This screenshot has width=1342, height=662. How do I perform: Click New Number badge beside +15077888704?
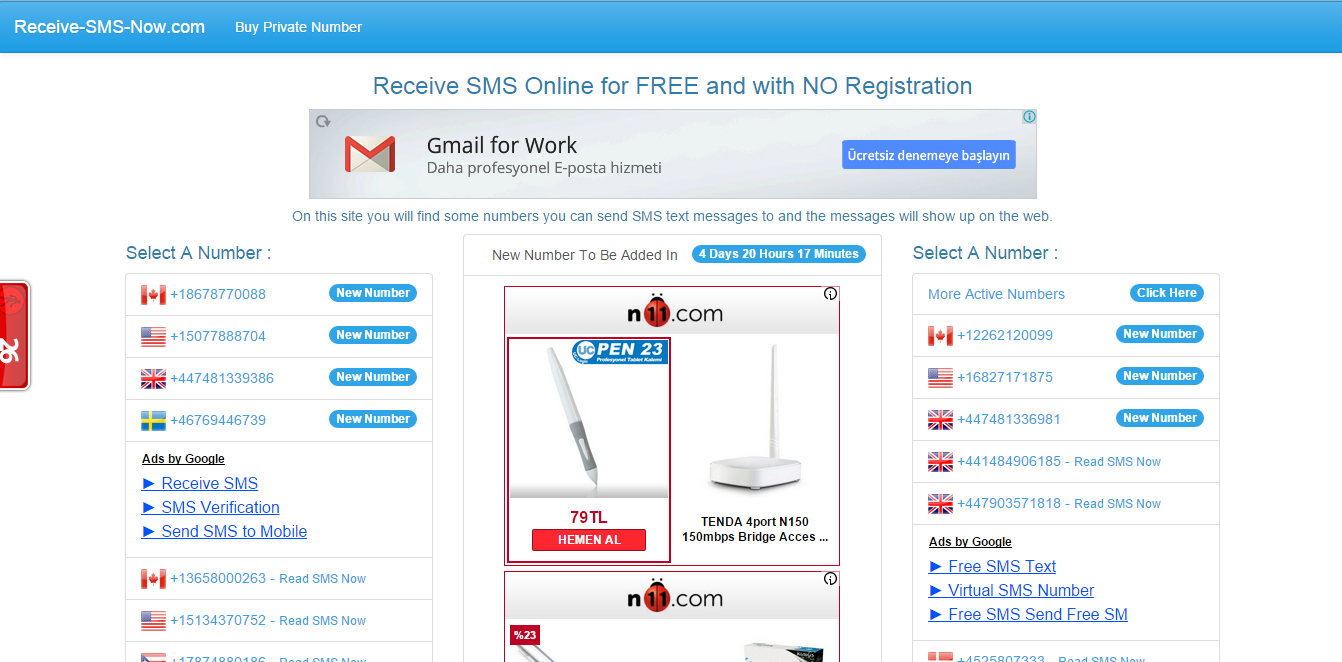[373, 335]
